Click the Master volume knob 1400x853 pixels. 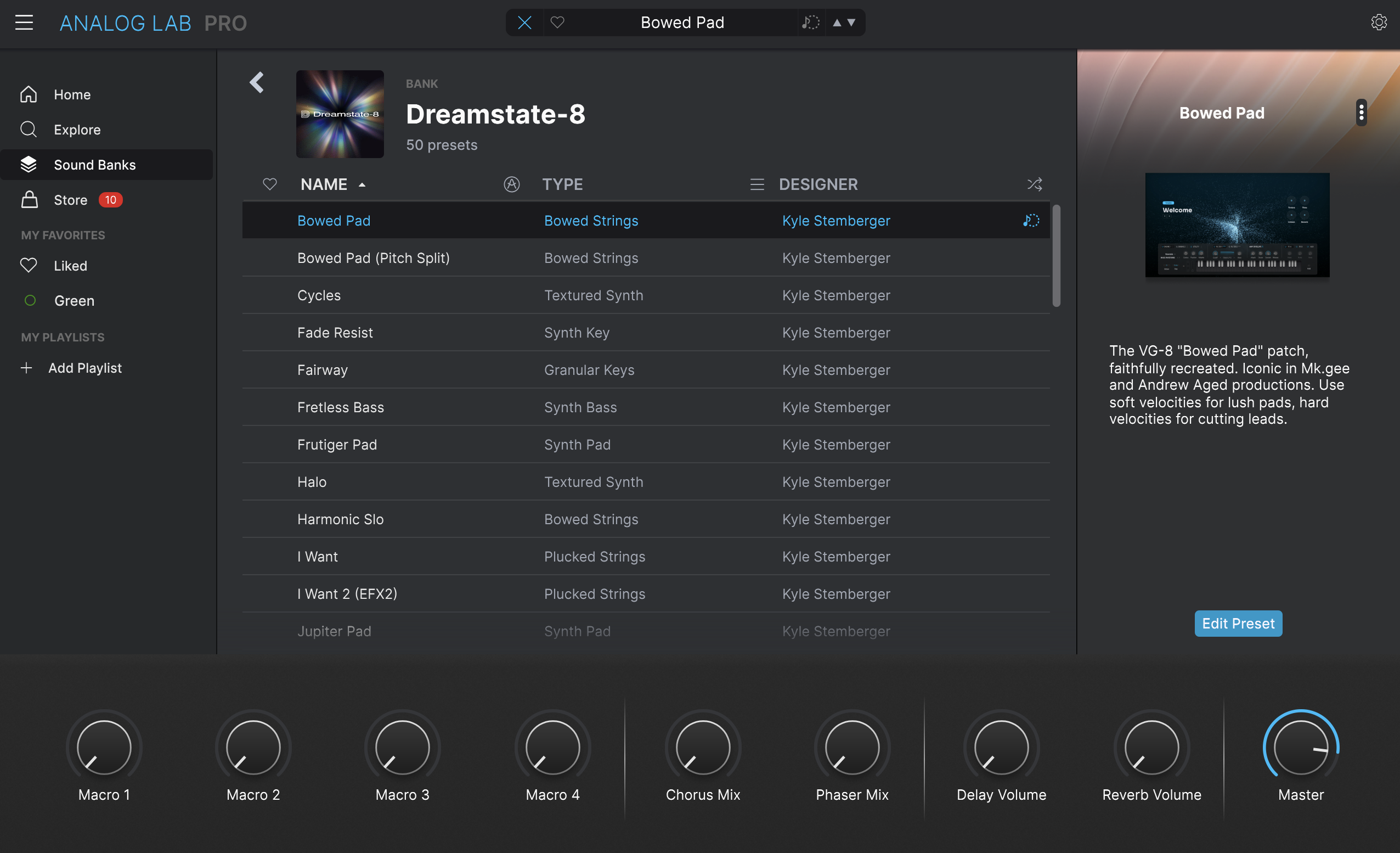tap(1301, 747)
